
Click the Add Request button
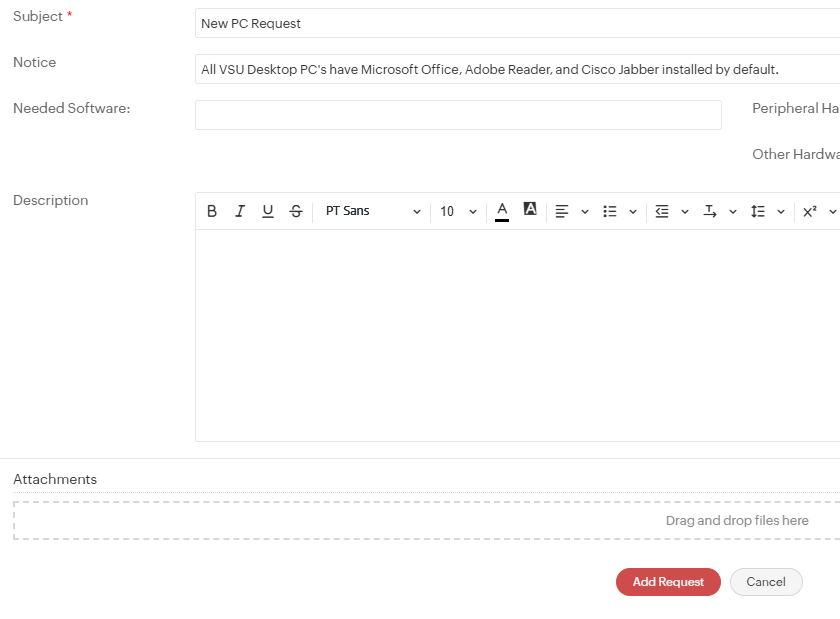(668, 582)
